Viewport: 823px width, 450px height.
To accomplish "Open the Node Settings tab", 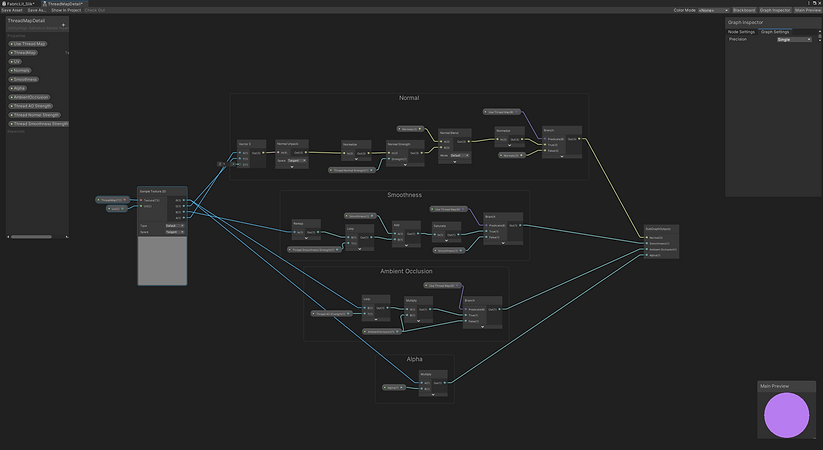I will [741, 32].
